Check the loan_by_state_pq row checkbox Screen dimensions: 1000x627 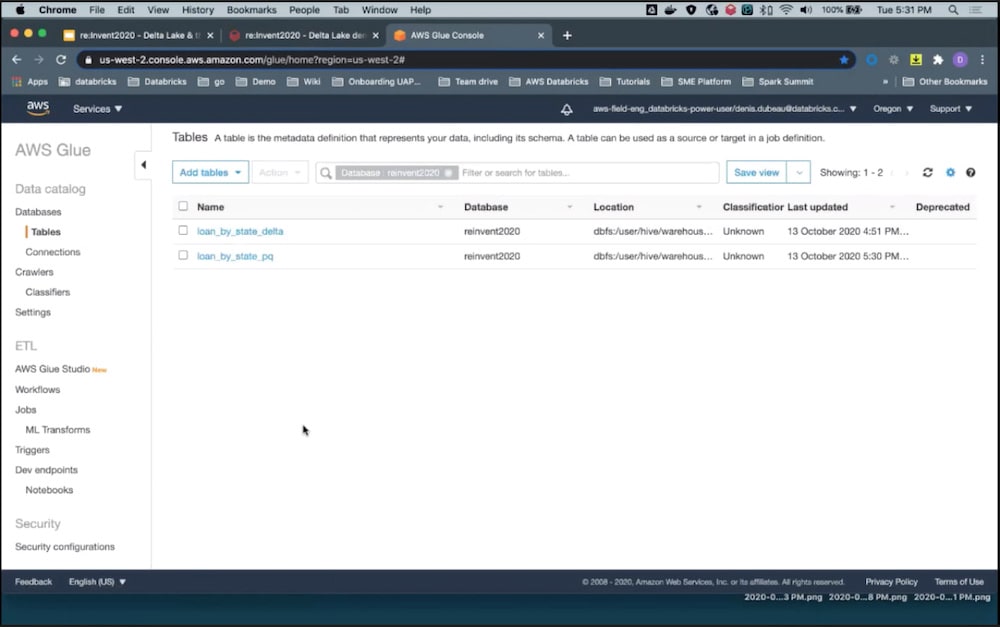[x=183, y=256]
